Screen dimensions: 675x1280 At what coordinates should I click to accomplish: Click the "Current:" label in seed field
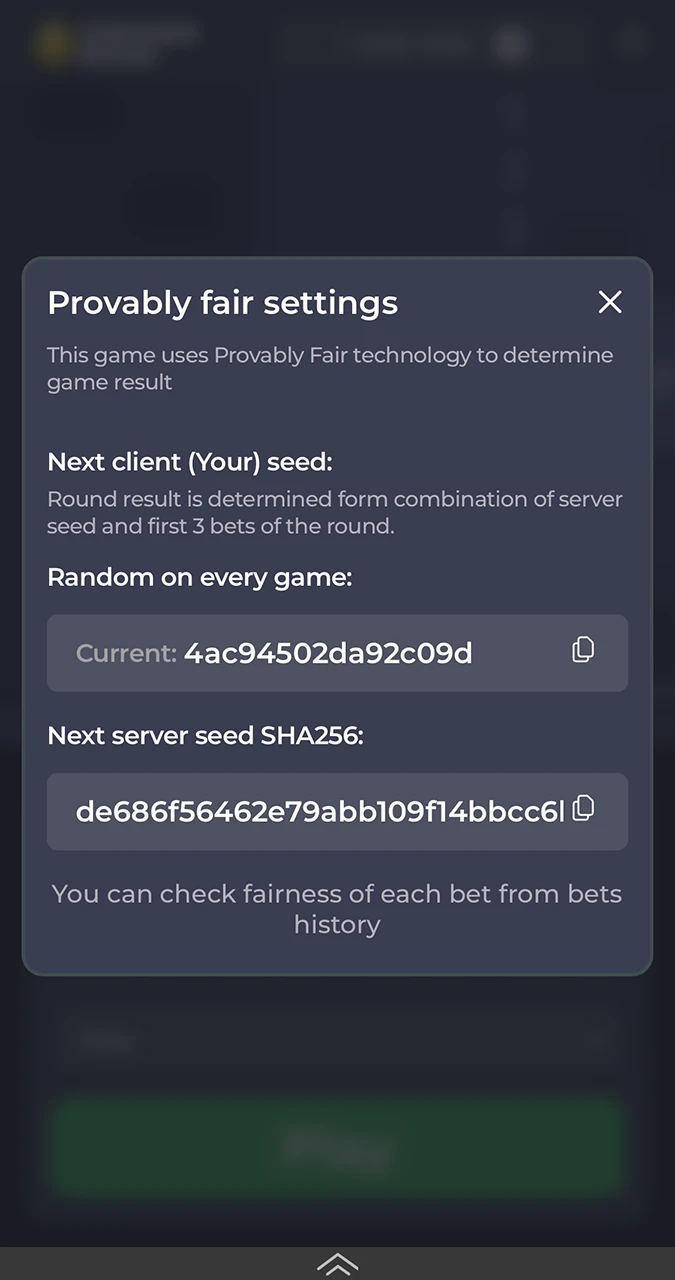(x=126, y=654)
